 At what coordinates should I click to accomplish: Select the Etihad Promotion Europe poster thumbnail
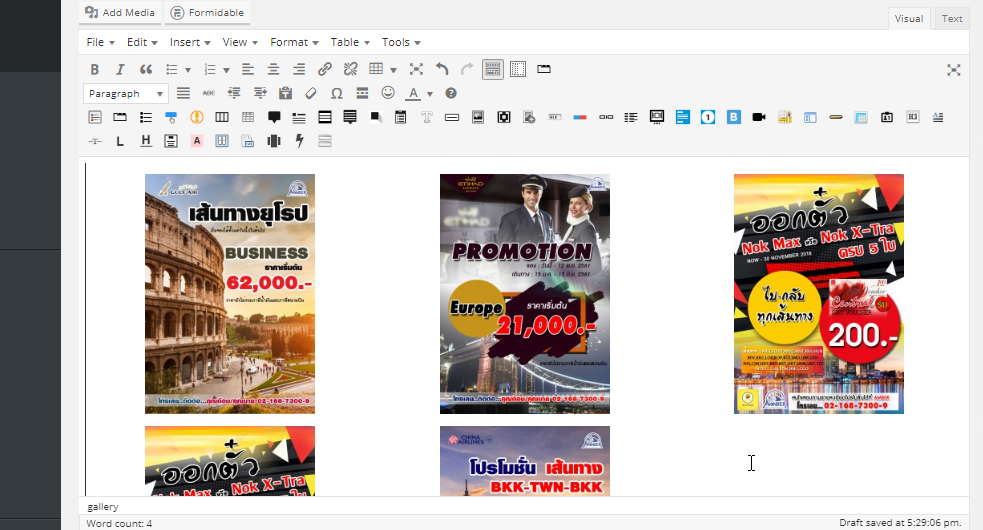pos(525,294)
